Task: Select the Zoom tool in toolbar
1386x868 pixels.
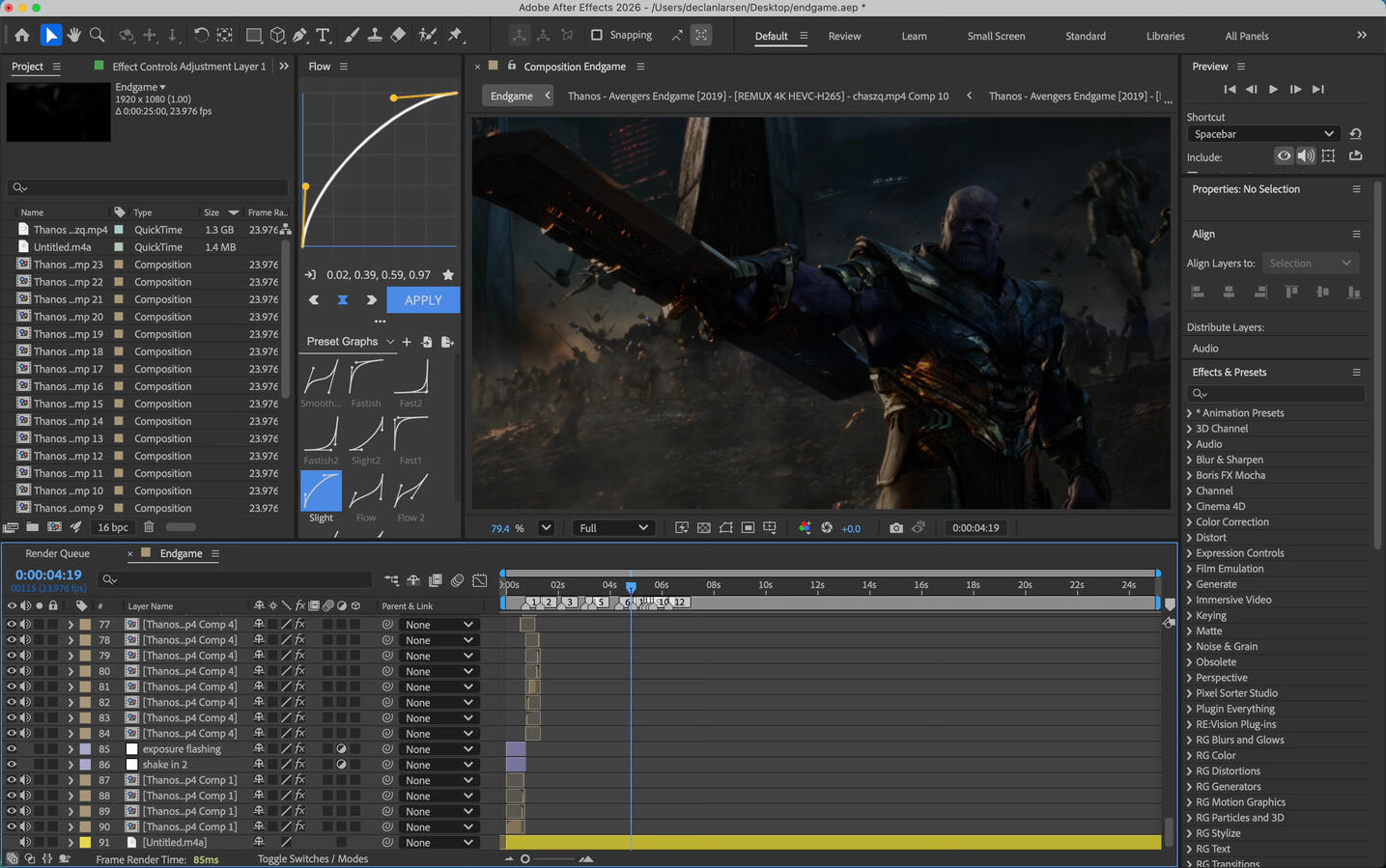Action: (x=97, y=36)
